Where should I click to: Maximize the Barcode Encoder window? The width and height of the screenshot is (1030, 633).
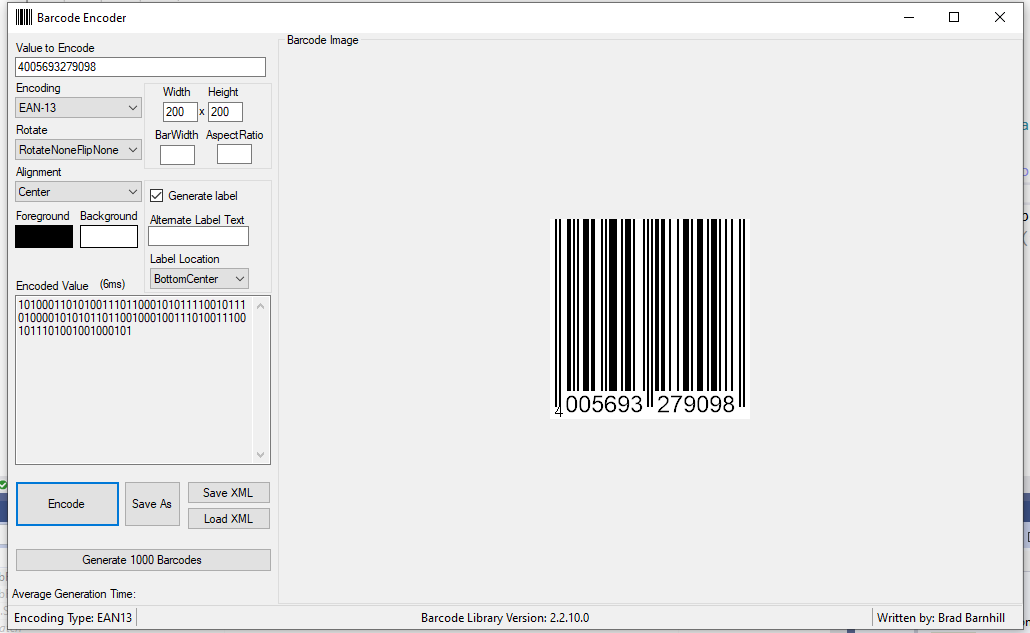(x=954, y=18)
